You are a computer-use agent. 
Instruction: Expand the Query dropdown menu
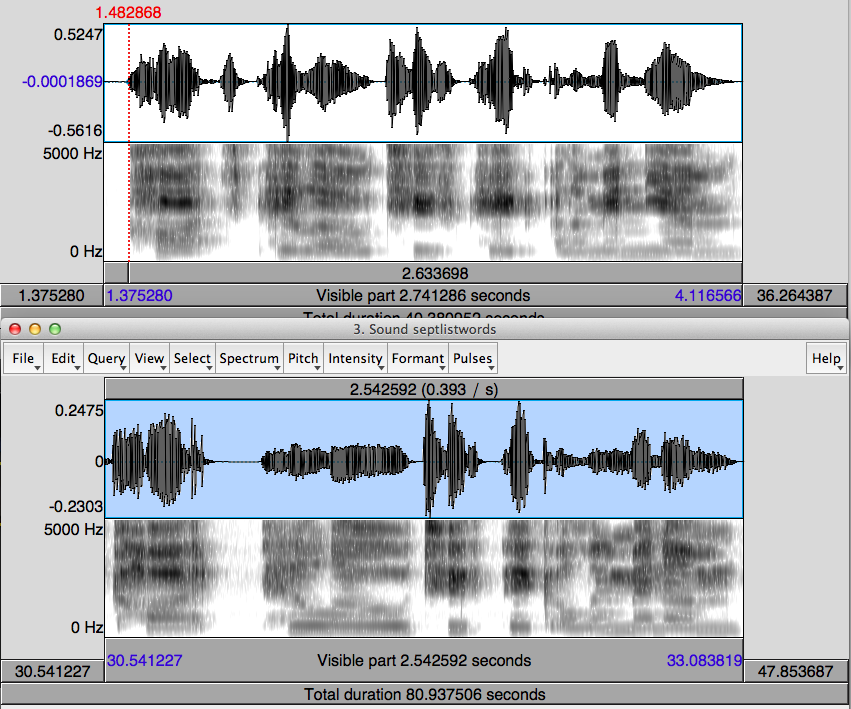pyautogui.click(x=107, y=358)
